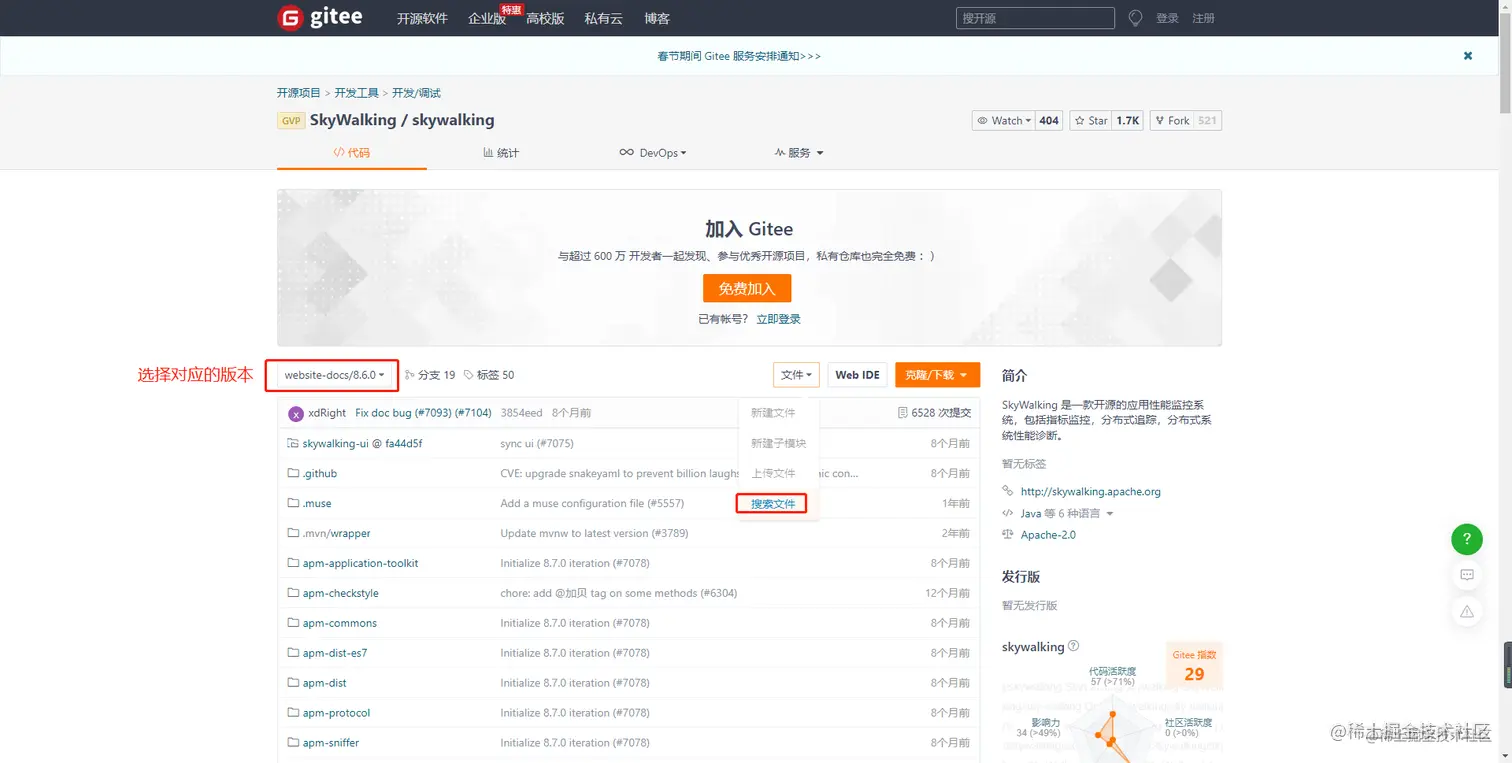Click the Web IDE button

(857, 375)
